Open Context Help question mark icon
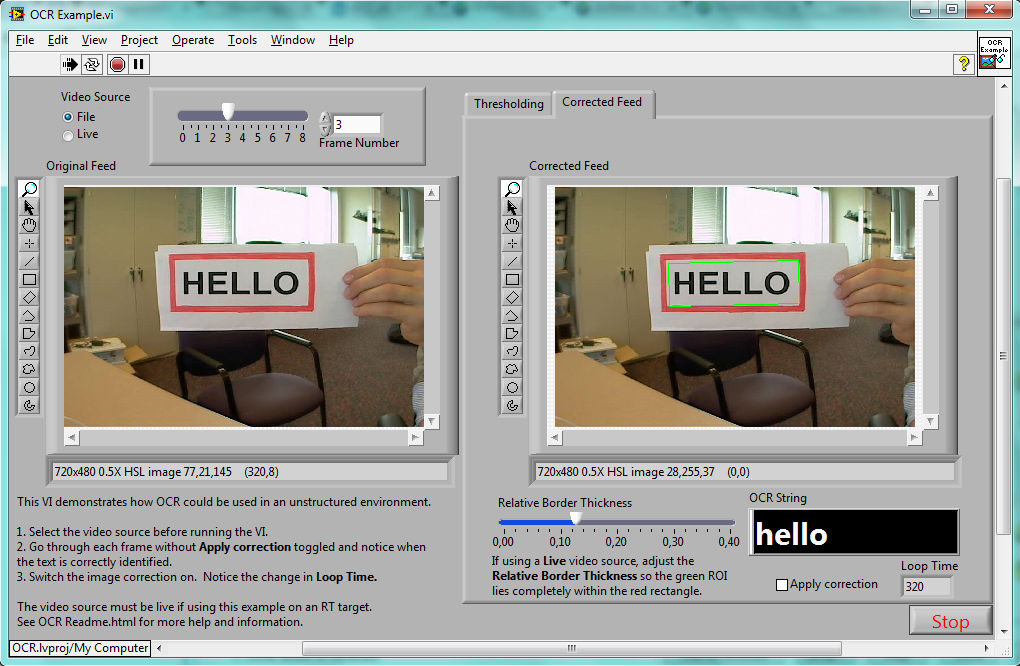This screenshot has width=1020, height=666. tap(963, 64)
